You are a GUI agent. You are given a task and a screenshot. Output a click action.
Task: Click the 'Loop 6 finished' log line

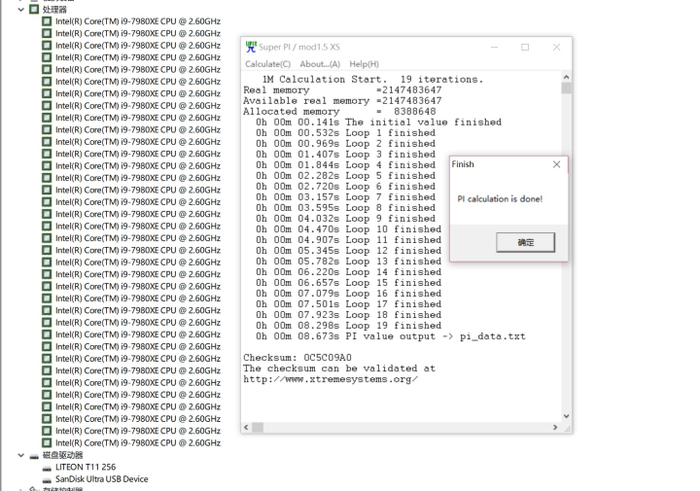tap(346, 187)
